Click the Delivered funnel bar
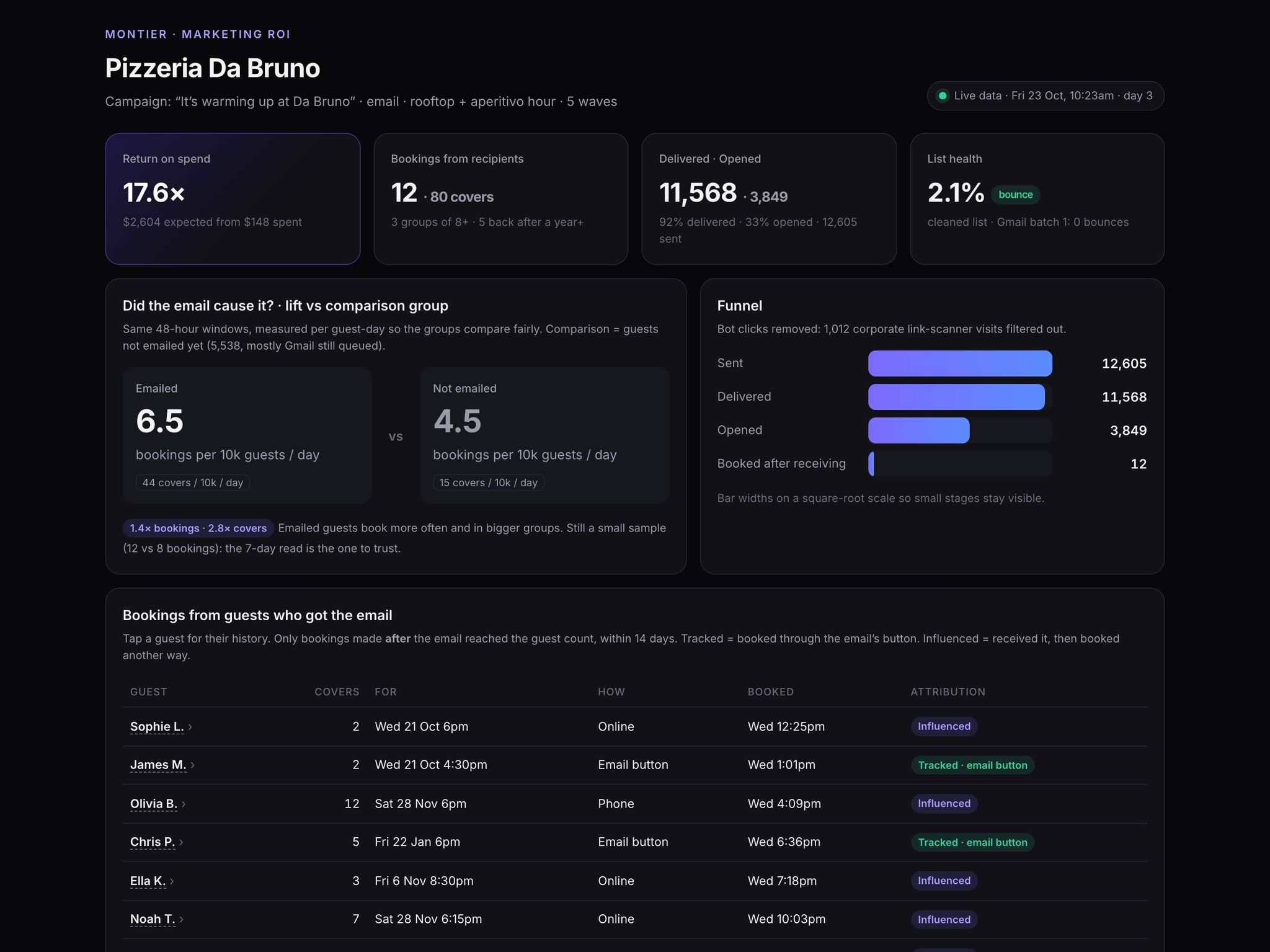This screenshot has width=1270, height=952. 956,397
